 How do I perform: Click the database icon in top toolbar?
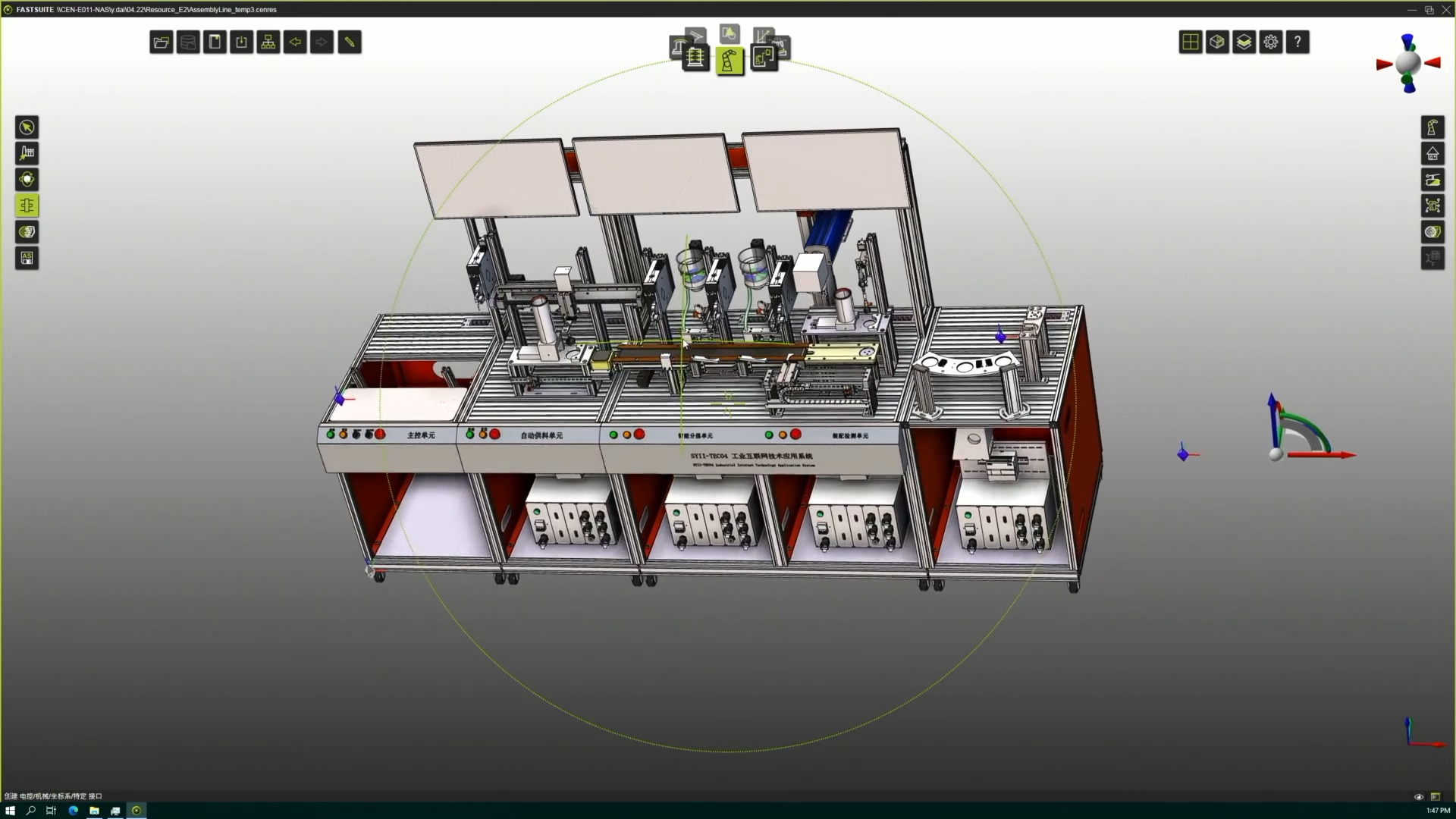pyautogui.click(x=188, y=42)
